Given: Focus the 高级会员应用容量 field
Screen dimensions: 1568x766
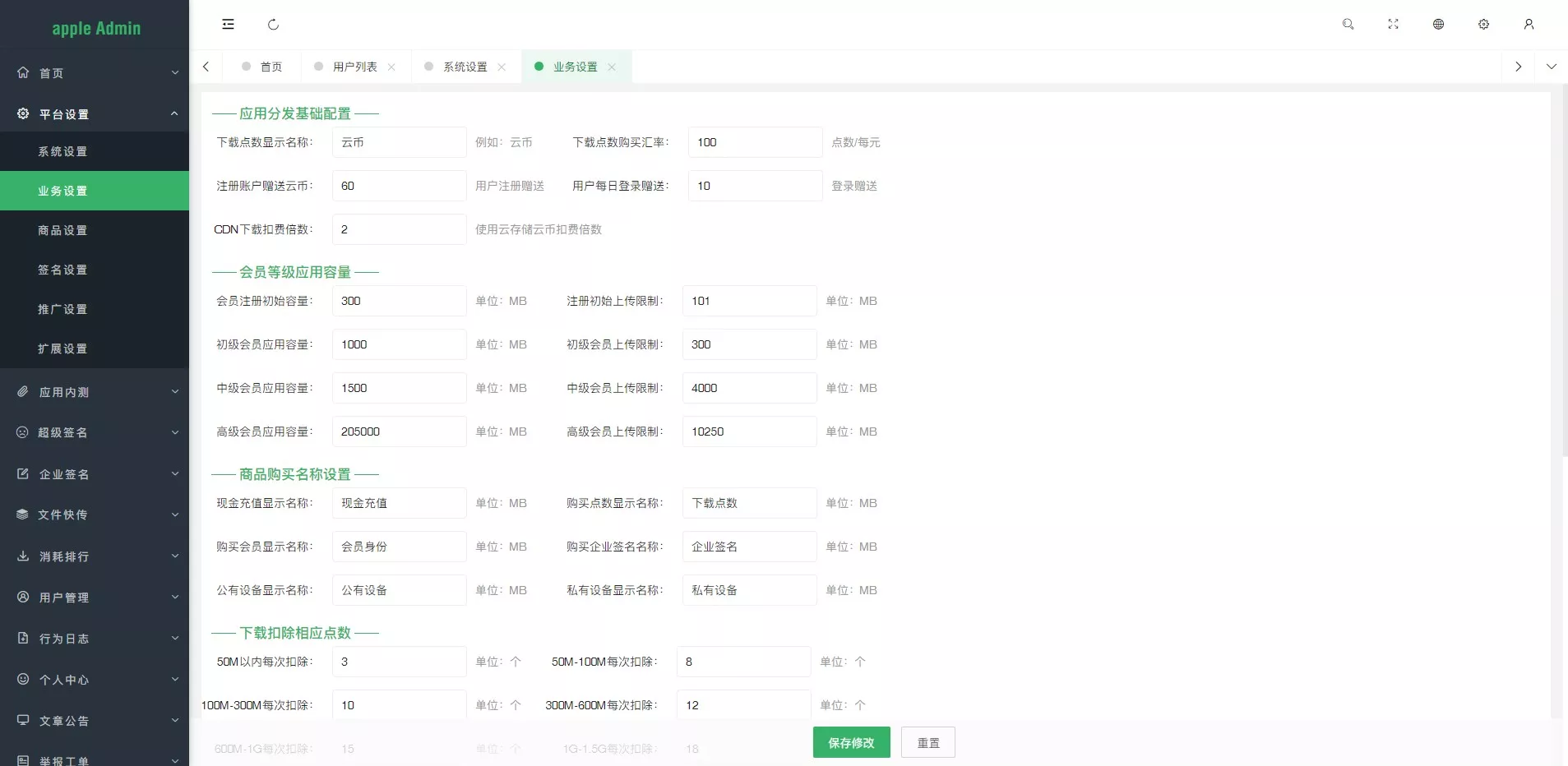Looking at the screenshot, I should pos(399,431).
